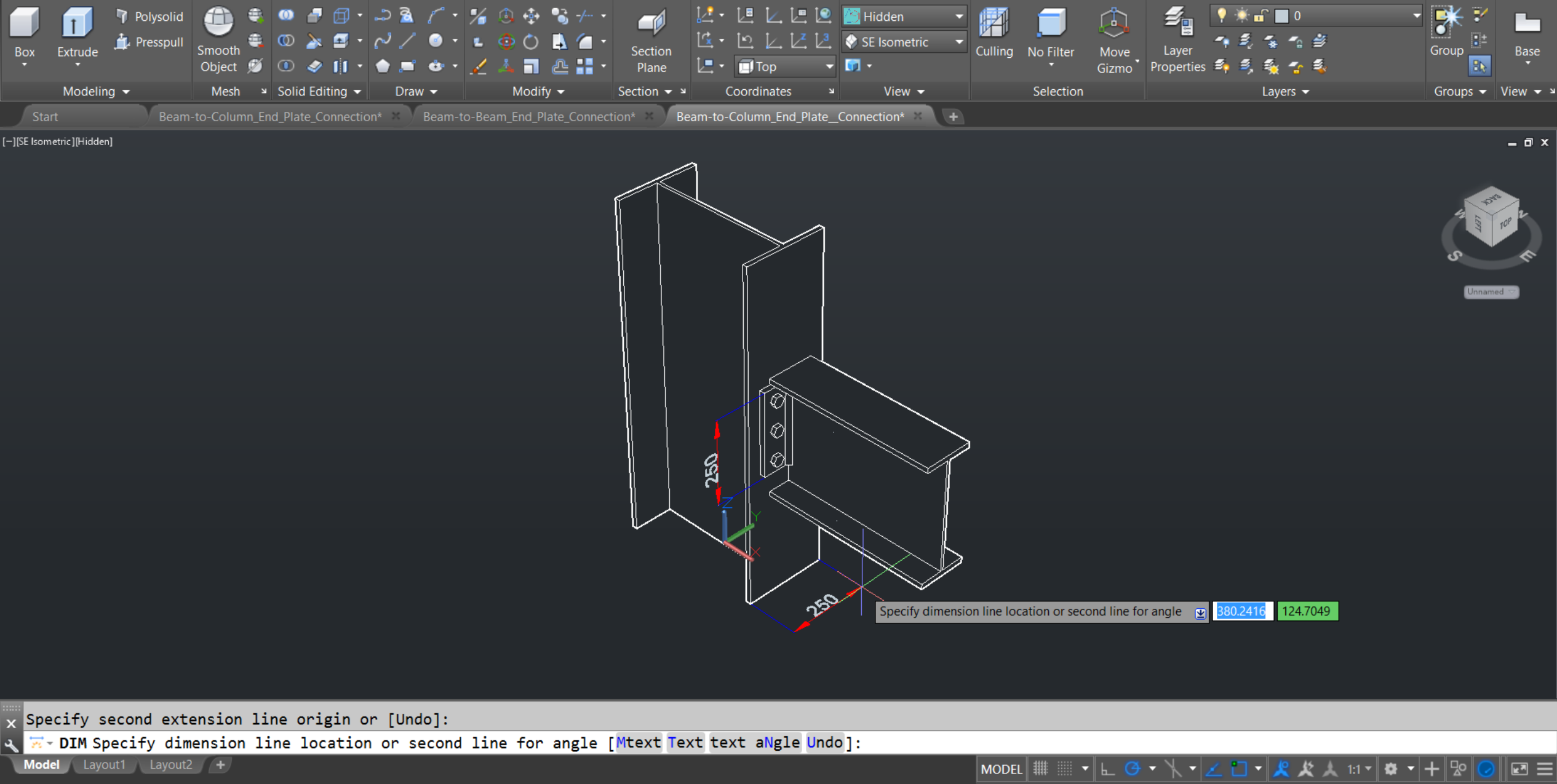This screenshot has height=784, width=1557.
Task: Select the Box modeling tool
Action: pos(24,23)
